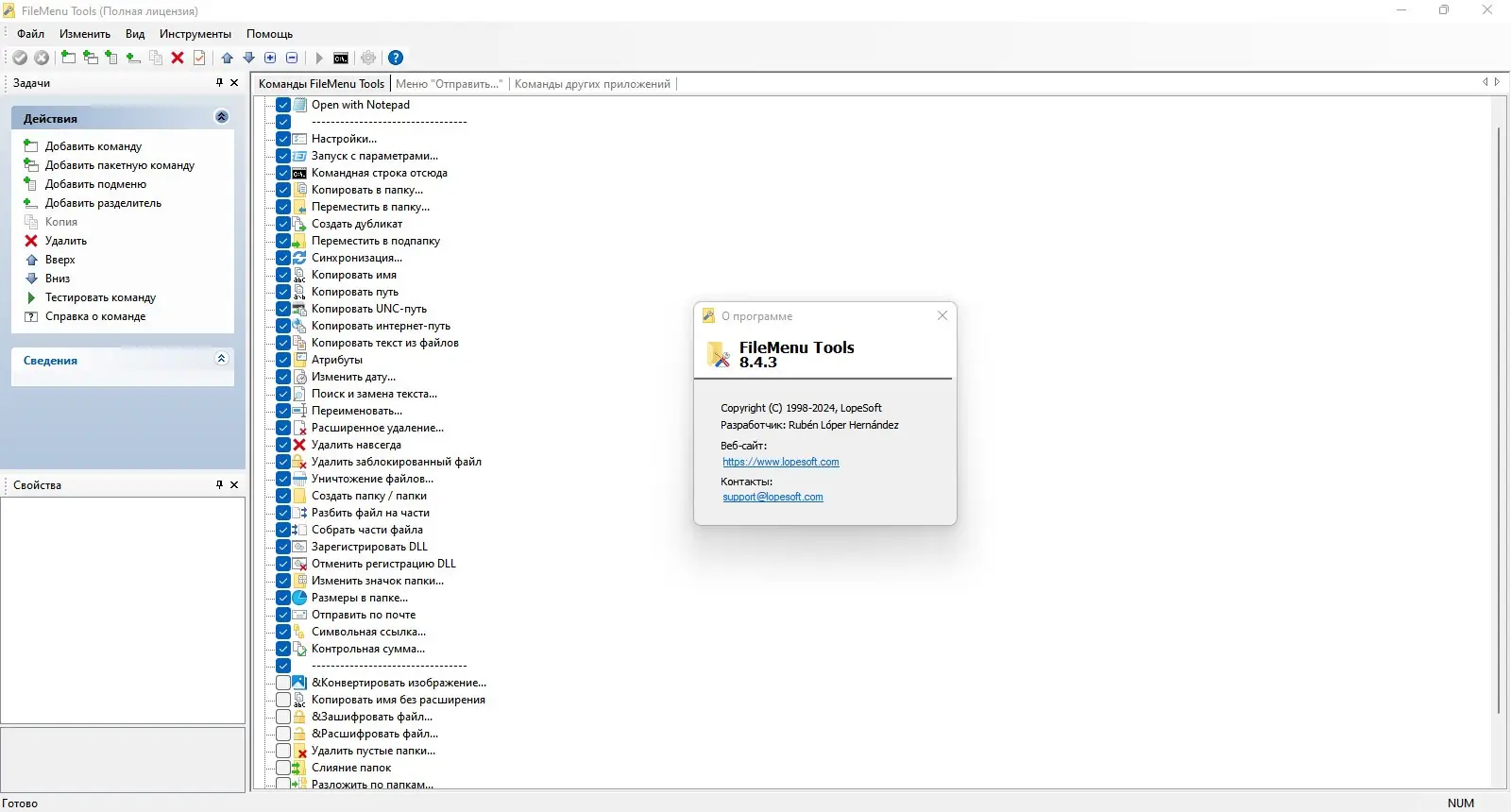This screenshot has height=812, width=1511.
Task: Collapse the Действия section chevron
Action: [222, 117]
